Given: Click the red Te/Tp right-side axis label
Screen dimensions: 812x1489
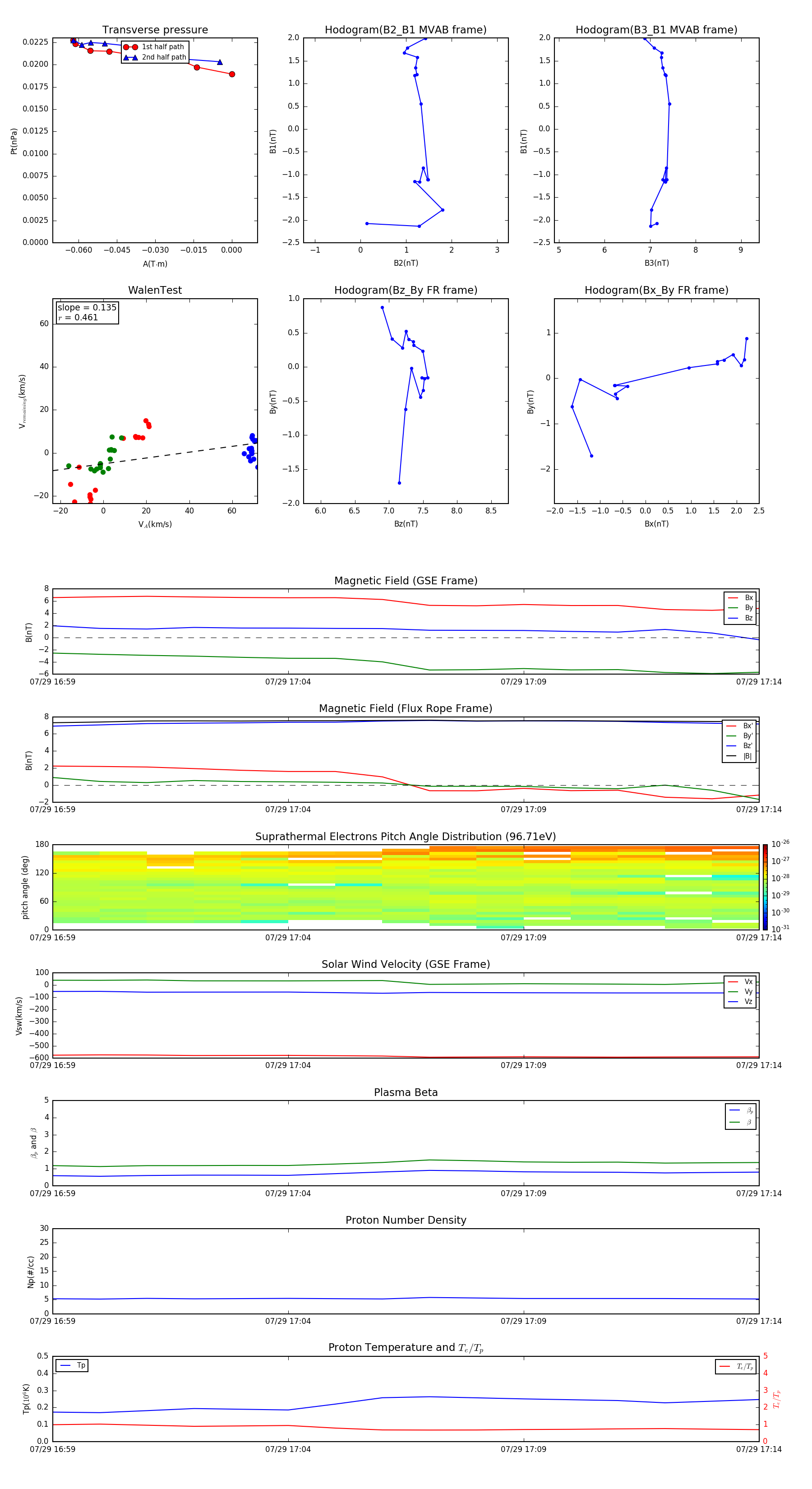Looking at the screenshot, I should point(777,1399).
